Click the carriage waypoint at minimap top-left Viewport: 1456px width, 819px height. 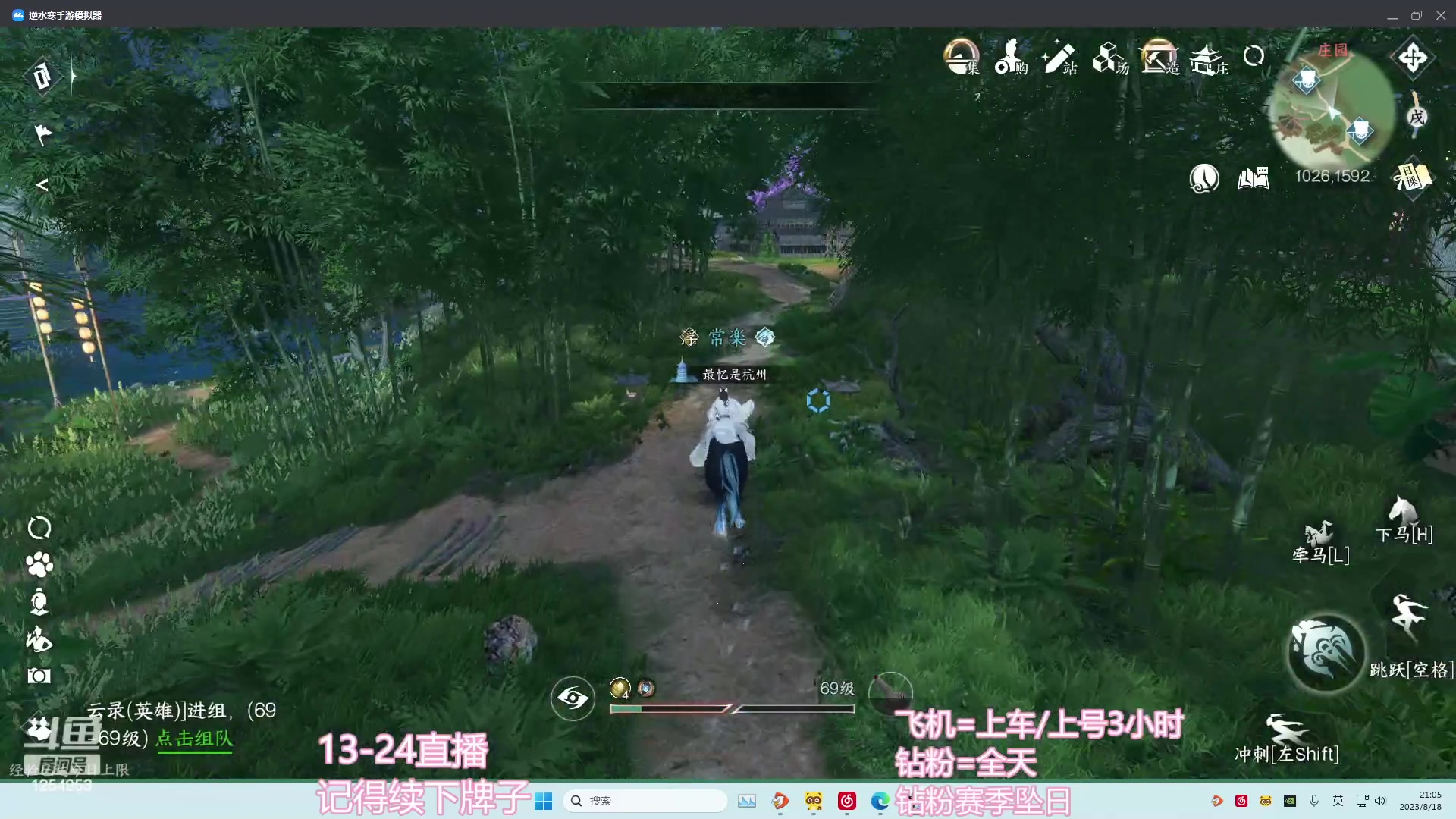pyautogui.click(x=1307, y=79)
